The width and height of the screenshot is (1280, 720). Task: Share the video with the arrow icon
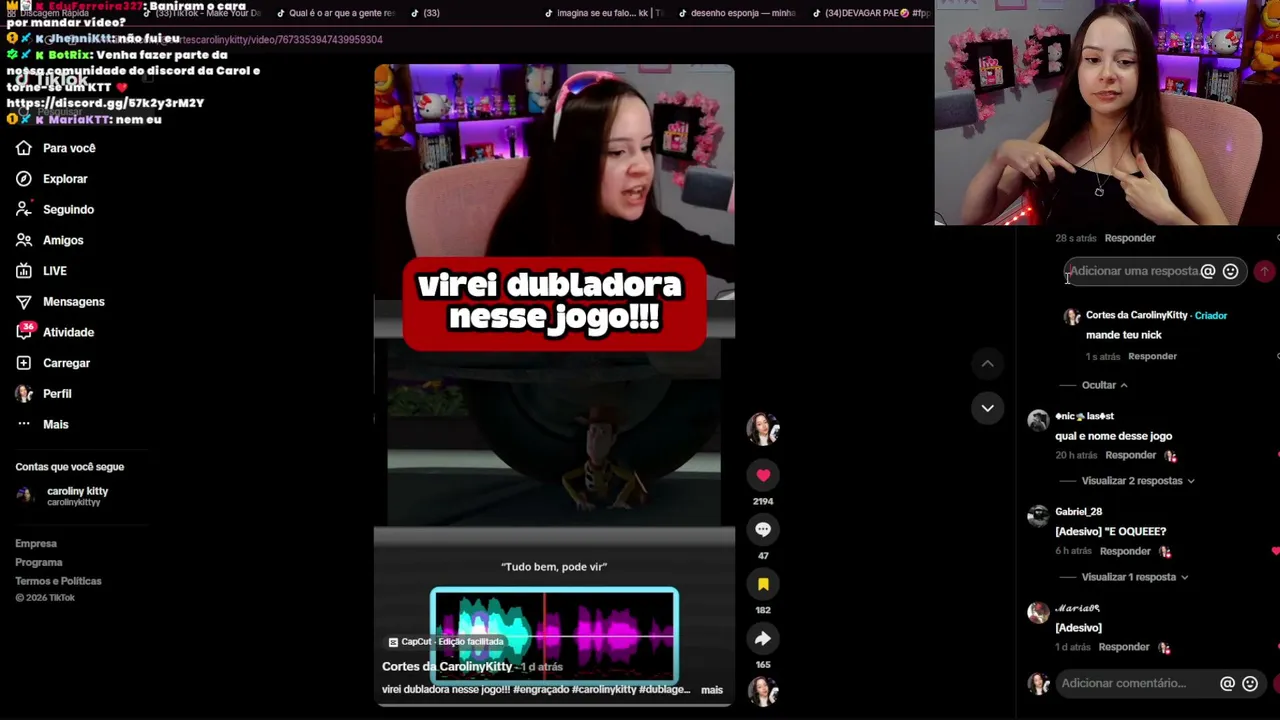coord(763,638)
